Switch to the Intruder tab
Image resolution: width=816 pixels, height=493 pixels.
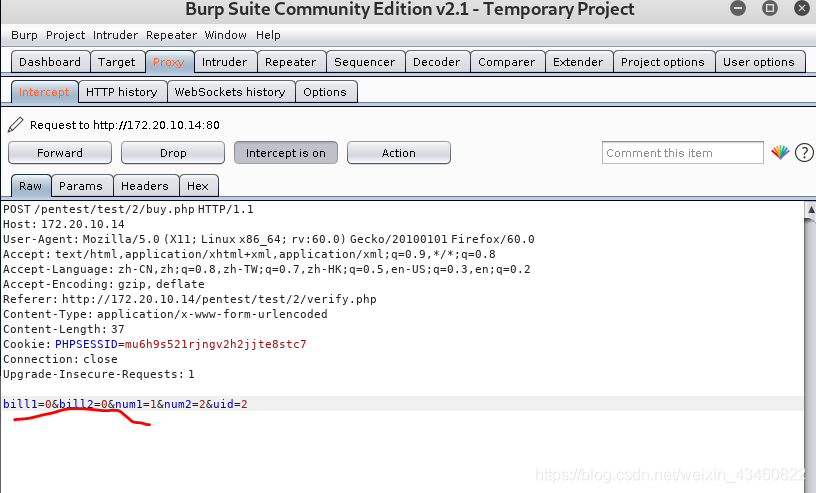[224, 62]
